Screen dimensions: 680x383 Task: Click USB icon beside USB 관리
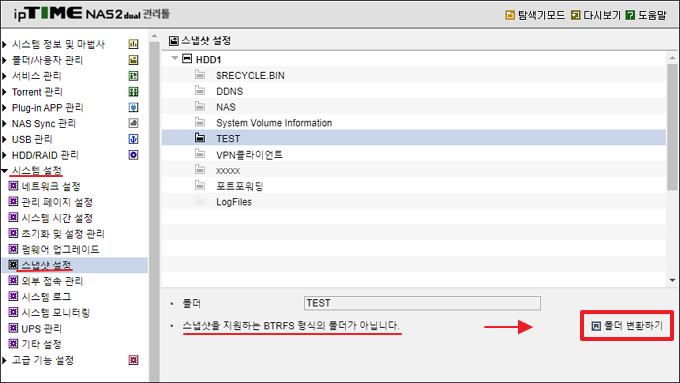coord(134,139)
